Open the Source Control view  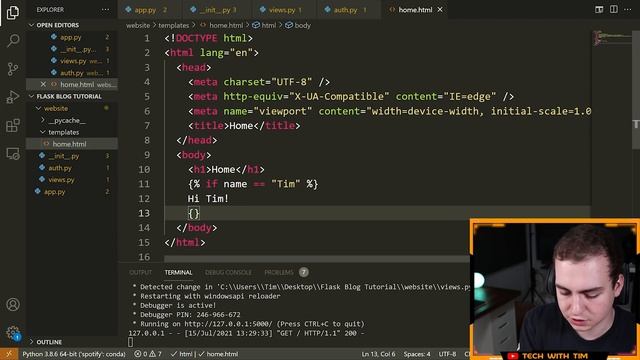coord(13,69)
